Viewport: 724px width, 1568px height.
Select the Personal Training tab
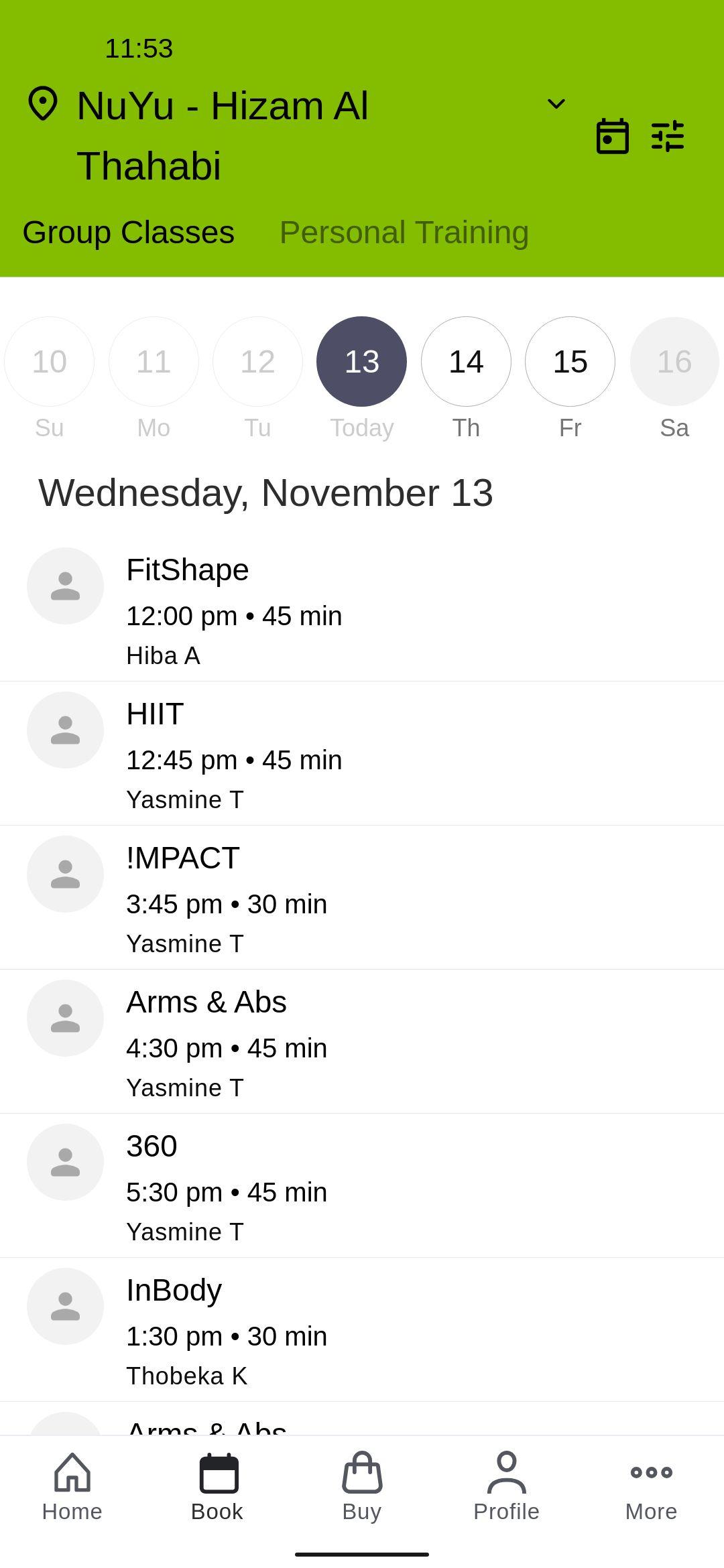click(x=404, y=233)
